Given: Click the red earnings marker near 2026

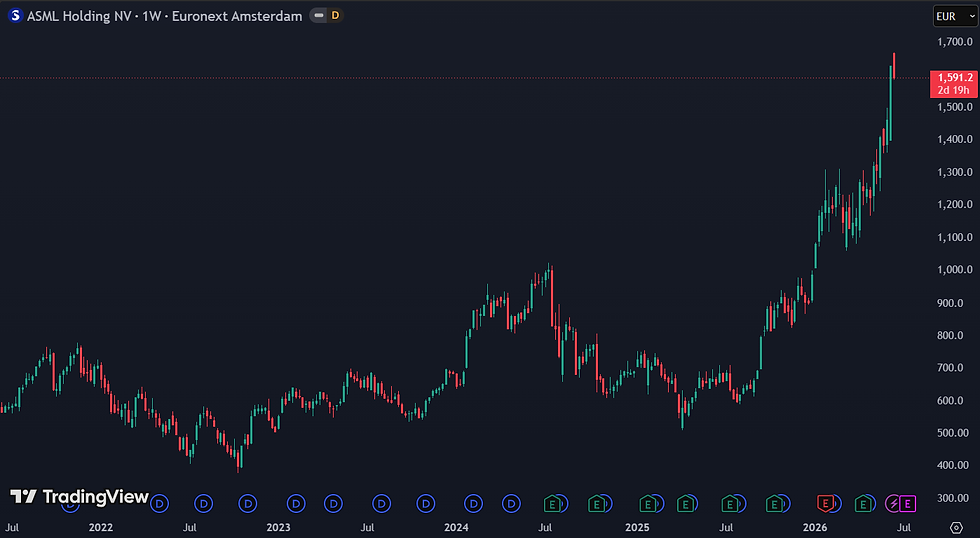Looking at the screenshot, I should coord(826,503).
